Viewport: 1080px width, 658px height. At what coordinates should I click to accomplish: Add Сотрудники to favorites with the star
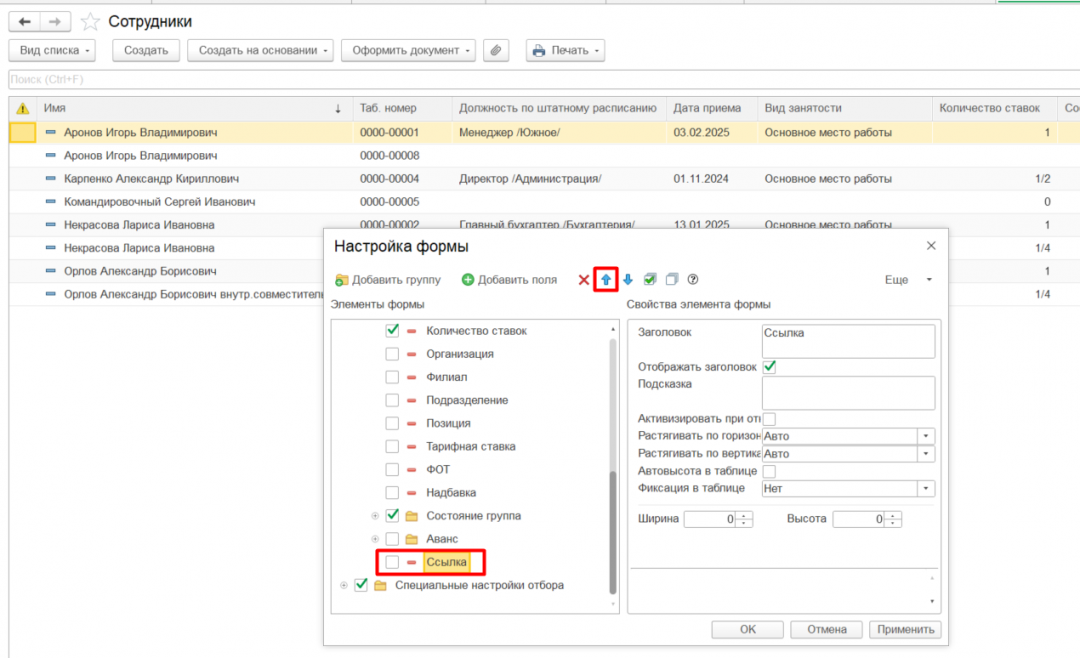90,22
